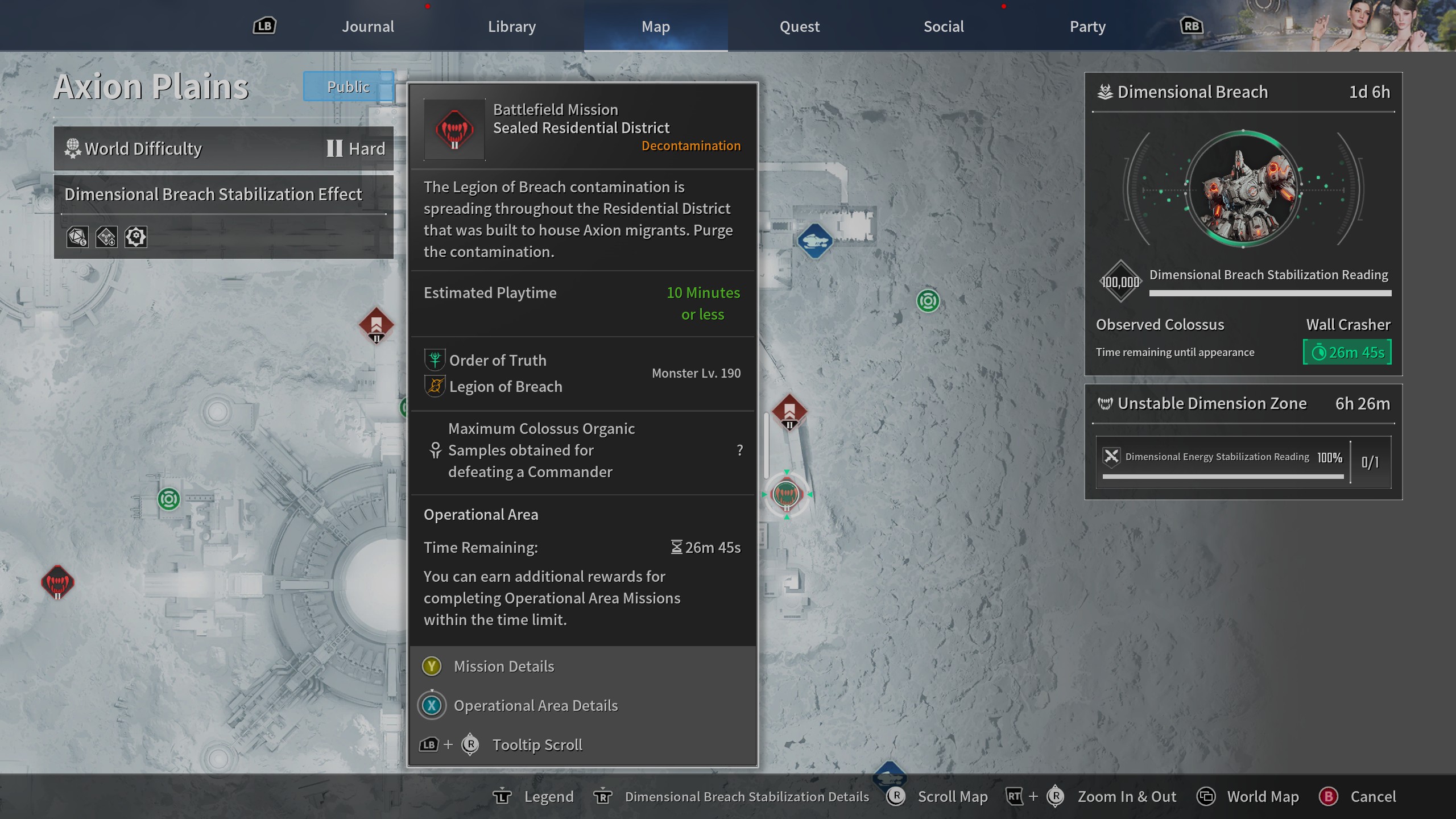Click the second stabilization effect icon
The height and width of the screenshot is (819, 1456).
click(106, 237)
